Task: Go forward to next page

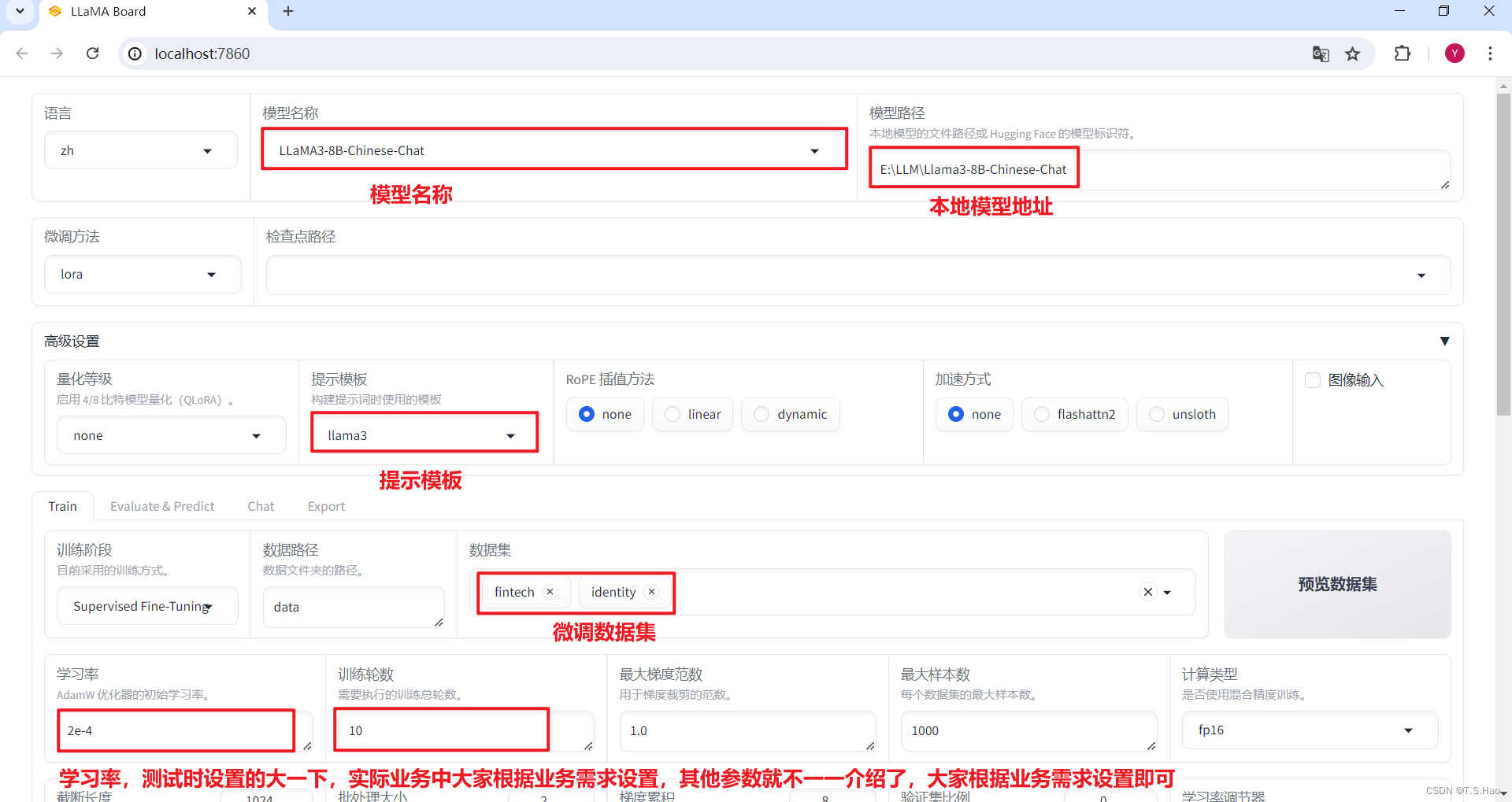Action: 57,54
